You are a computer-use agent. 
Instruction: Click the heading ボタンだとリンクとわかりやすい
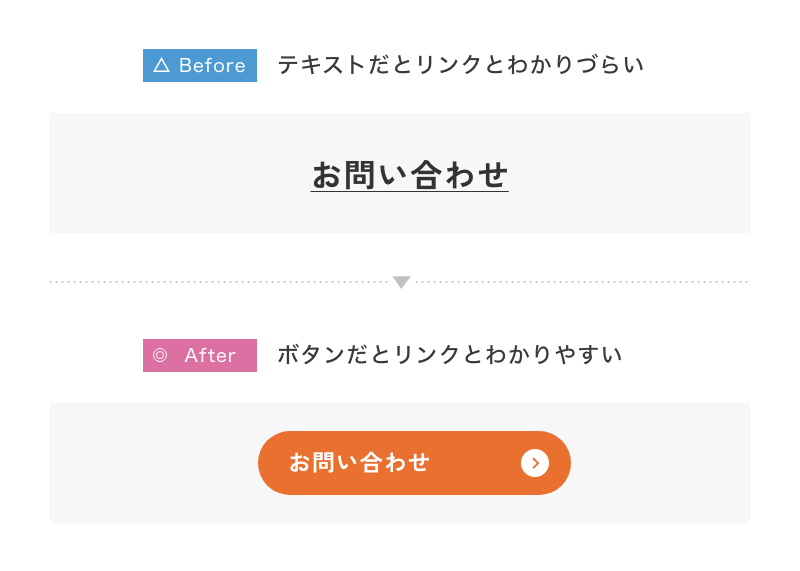[x=449, y=355]
